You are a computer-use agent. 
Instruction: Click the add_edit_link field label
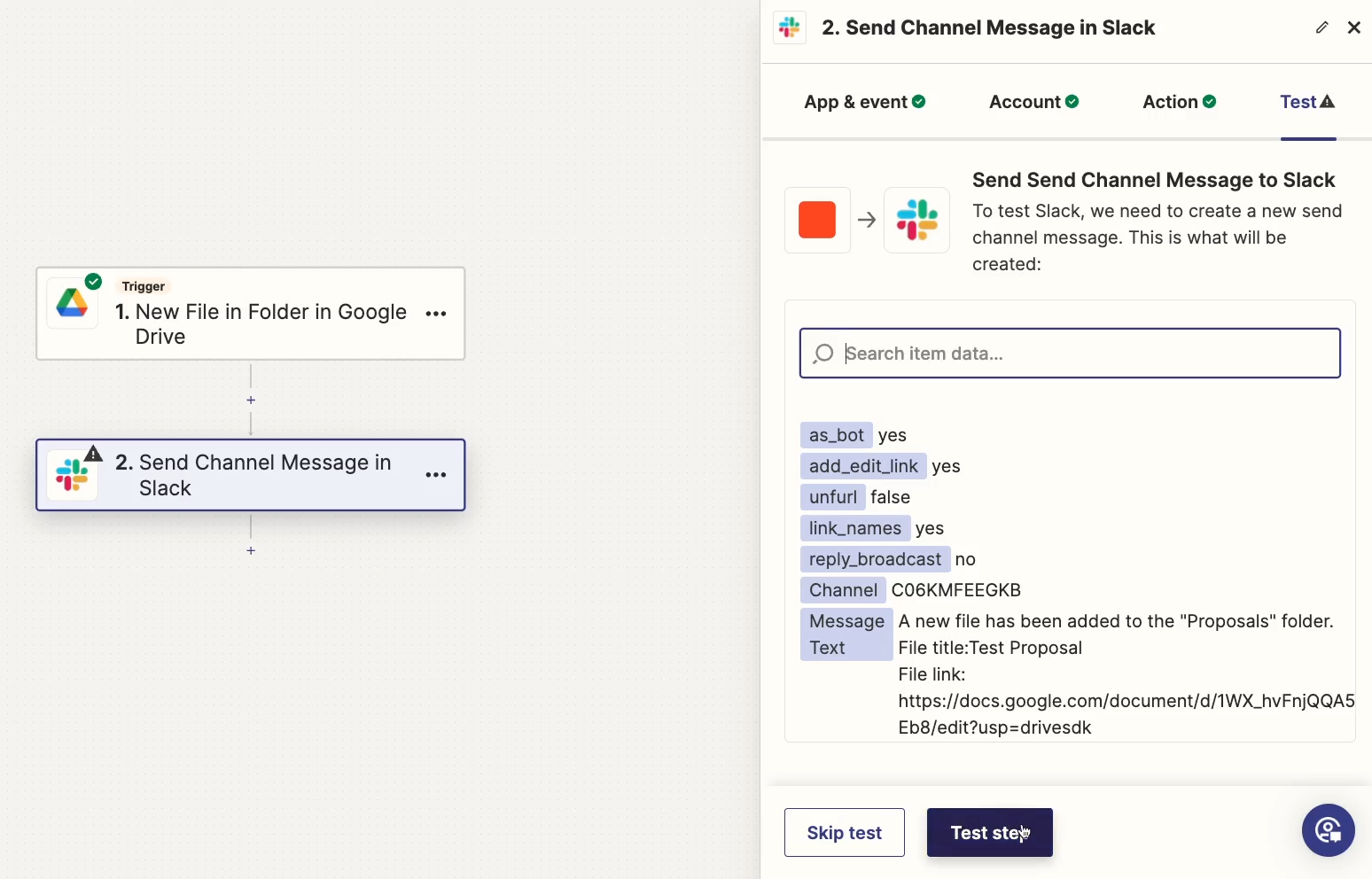(x=863, y=466)
